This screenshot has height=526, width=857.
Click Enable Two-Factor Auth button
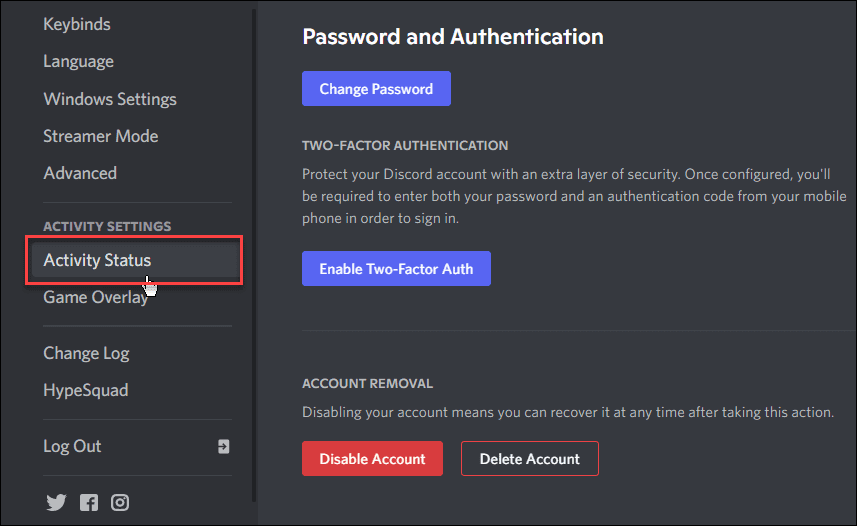[396, 268]
